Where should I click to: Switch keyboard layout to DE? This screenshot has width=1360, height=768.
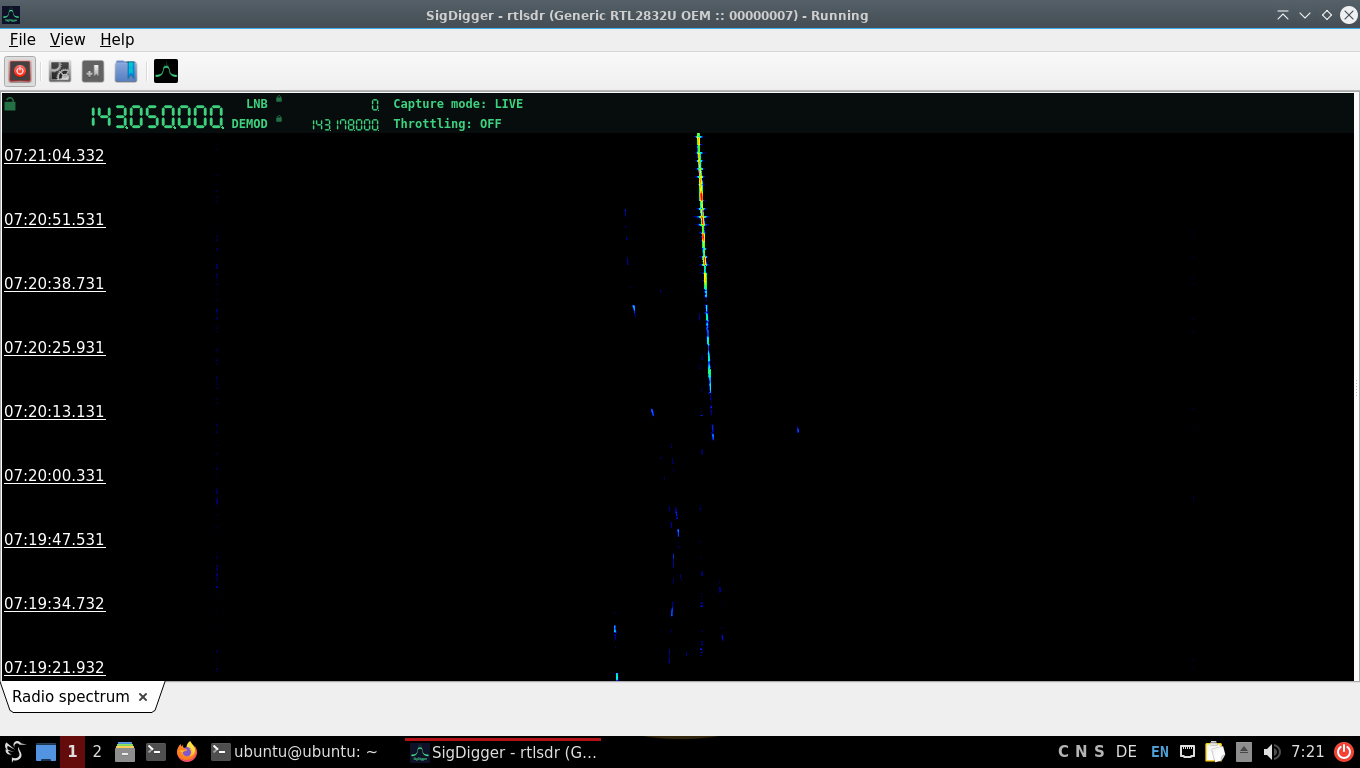pos(1126,752)
